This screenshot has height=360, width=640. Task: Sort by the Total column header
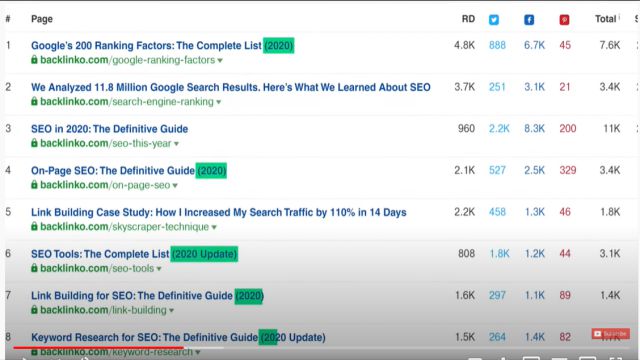click(605, 19)
